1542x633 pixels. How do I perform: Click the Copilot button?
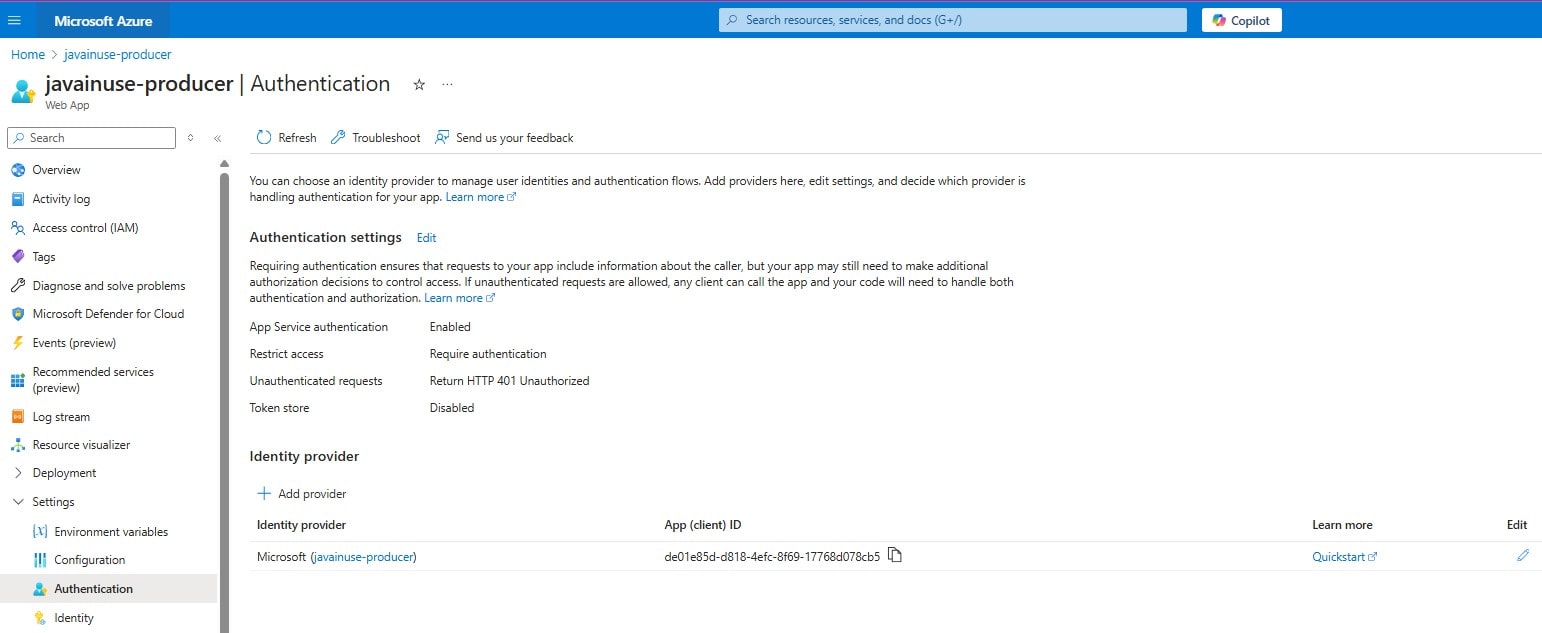tap(1241, 20)
